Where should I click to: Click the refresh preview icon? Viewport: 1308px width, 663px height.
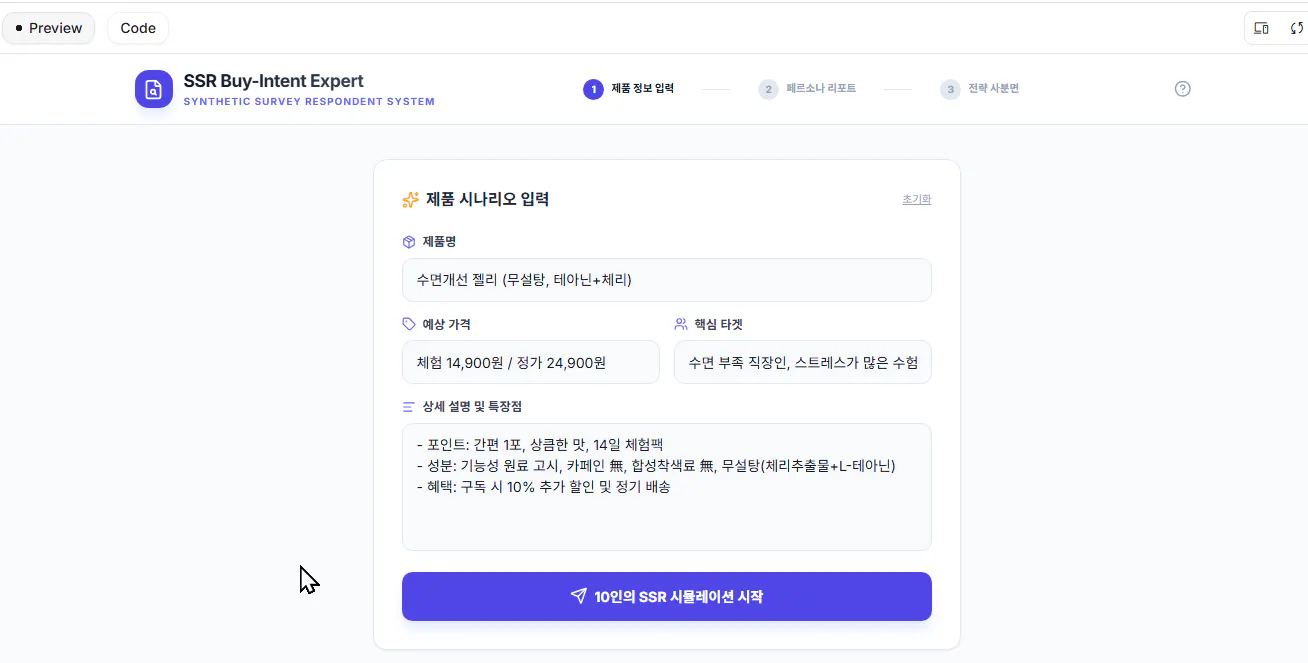point(1296,28)
